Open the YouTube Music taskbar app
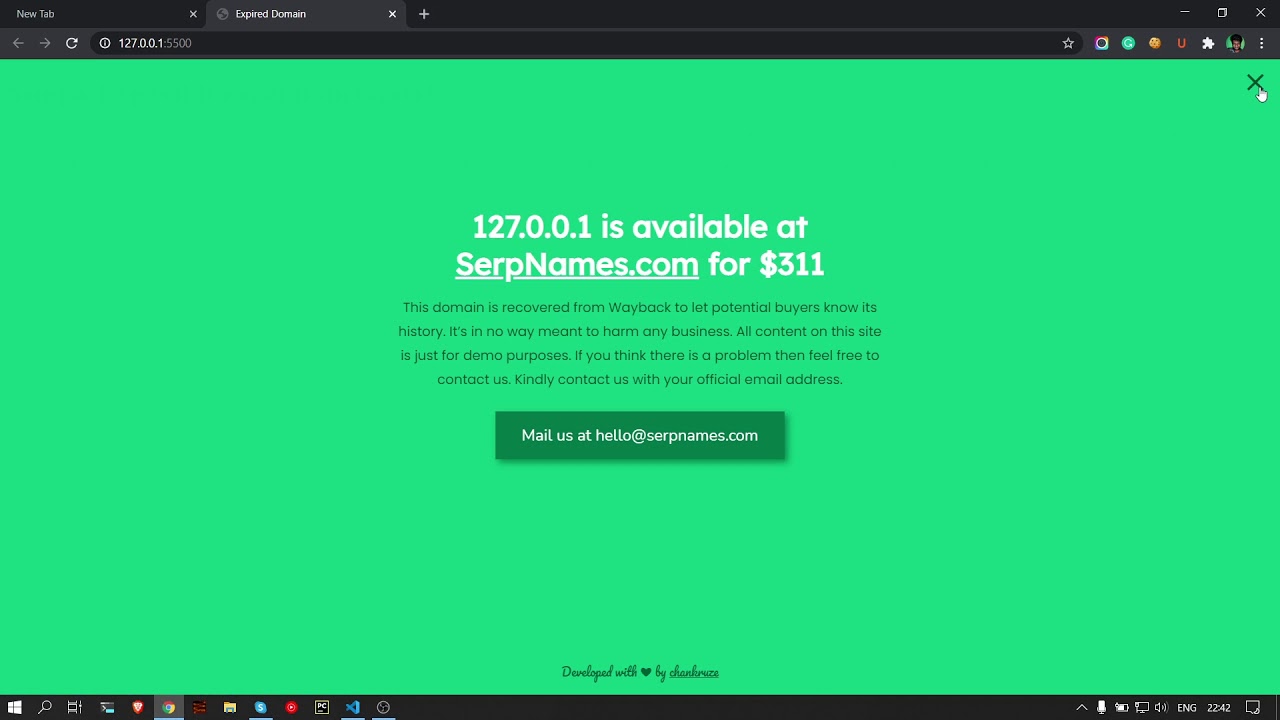Screen dimensions: 1280x720 pos(291,707)
